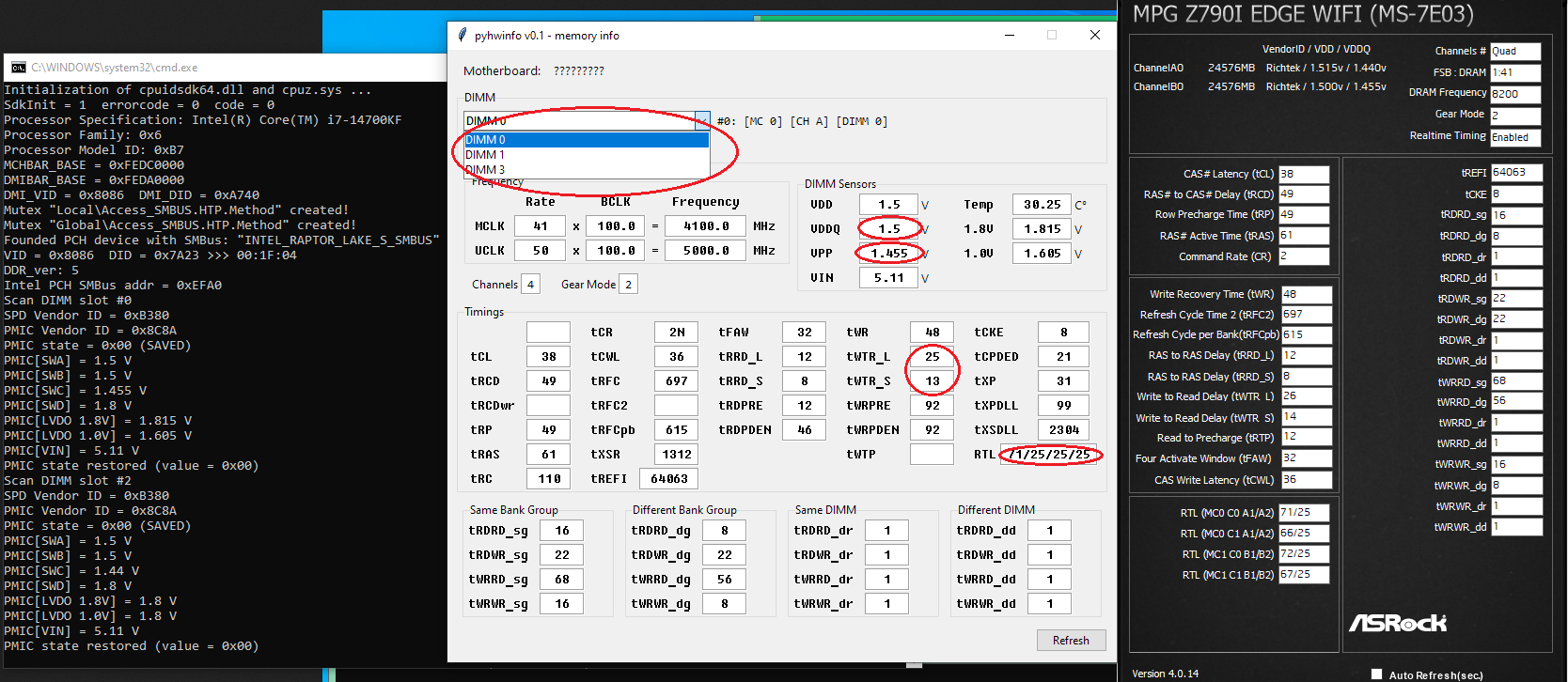Click the UCLK Frequency field 5000.0
This screenshot has width=1568, height=682.
pyautogui.click(x=706, y=251)
